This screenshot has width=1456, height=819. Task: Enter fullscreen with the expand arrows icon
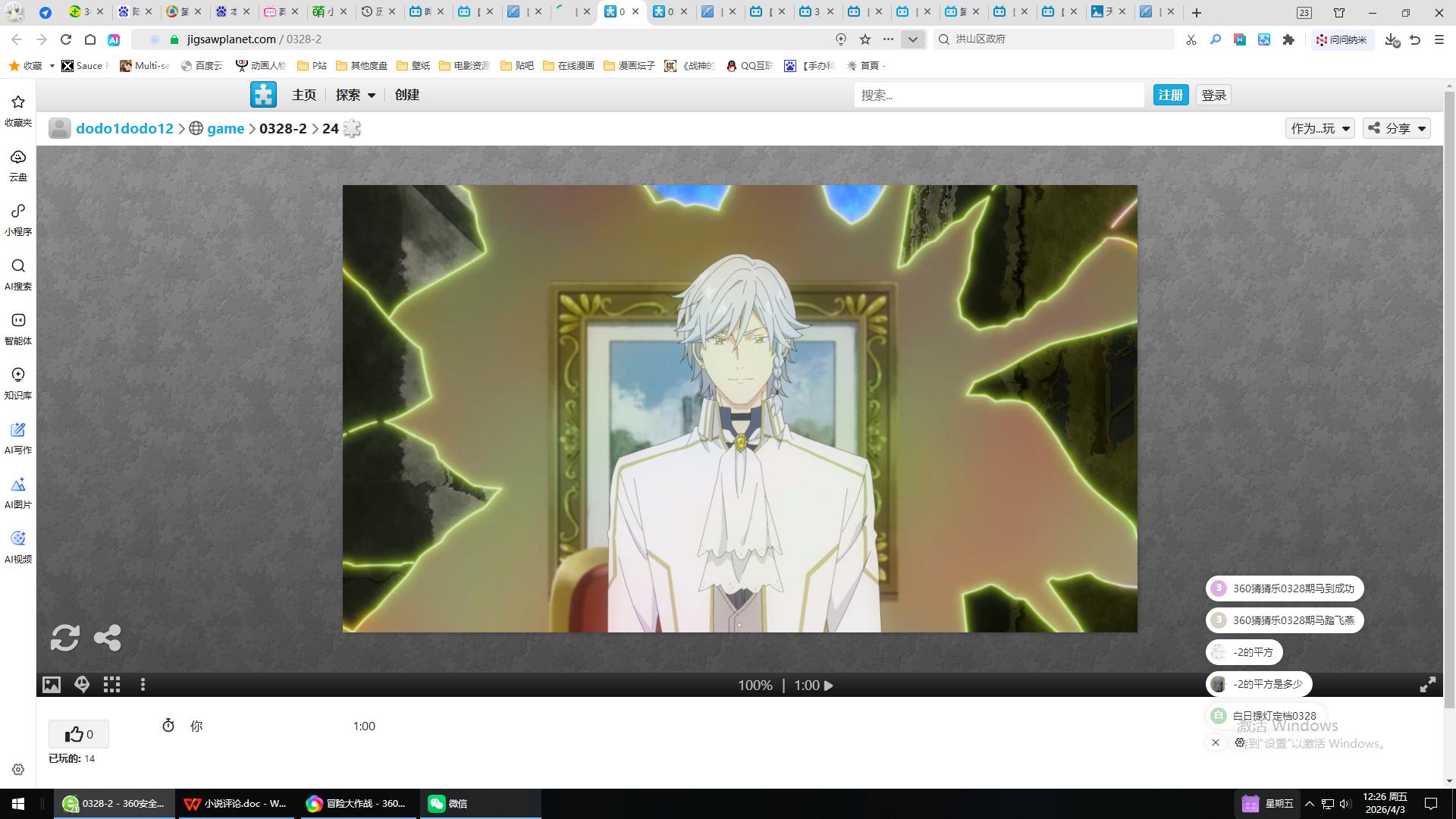(x=1427, y=686)
